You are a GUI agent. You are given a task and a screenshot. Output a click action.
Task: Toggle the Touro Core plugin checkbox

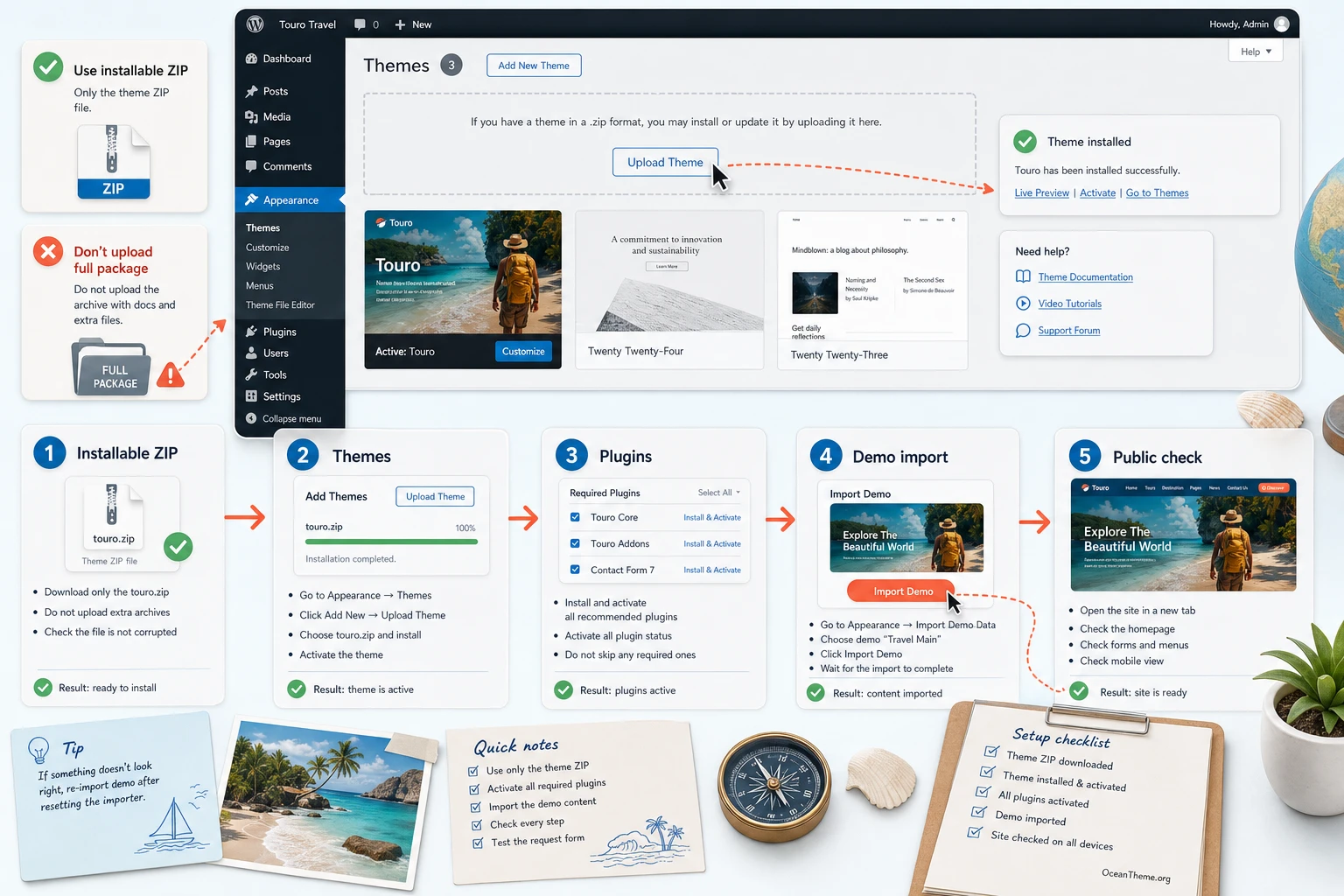[x=575, y=517]
